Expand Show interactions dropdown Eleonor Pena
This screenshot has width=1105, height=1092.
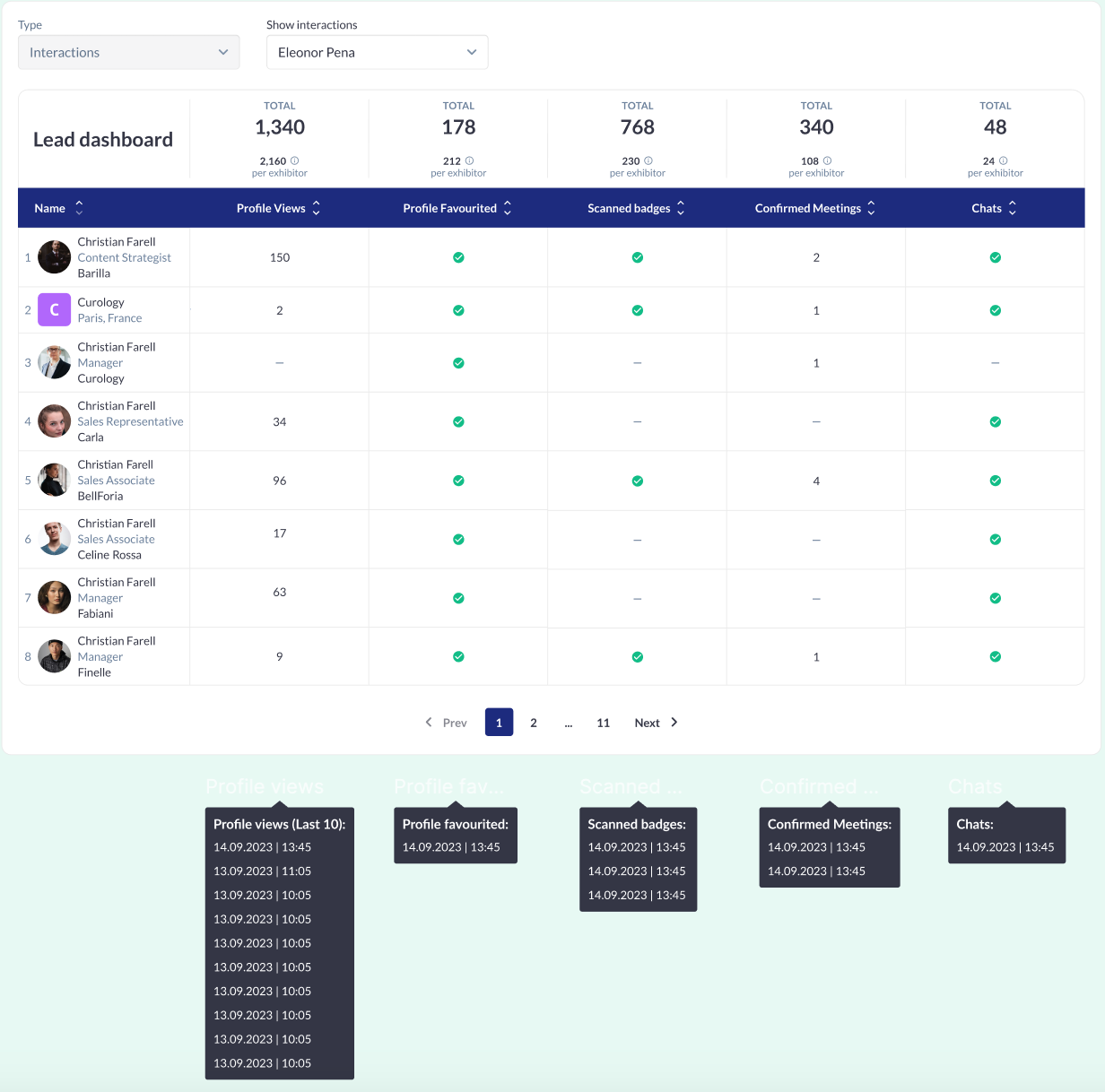click(x=378, y=52)
